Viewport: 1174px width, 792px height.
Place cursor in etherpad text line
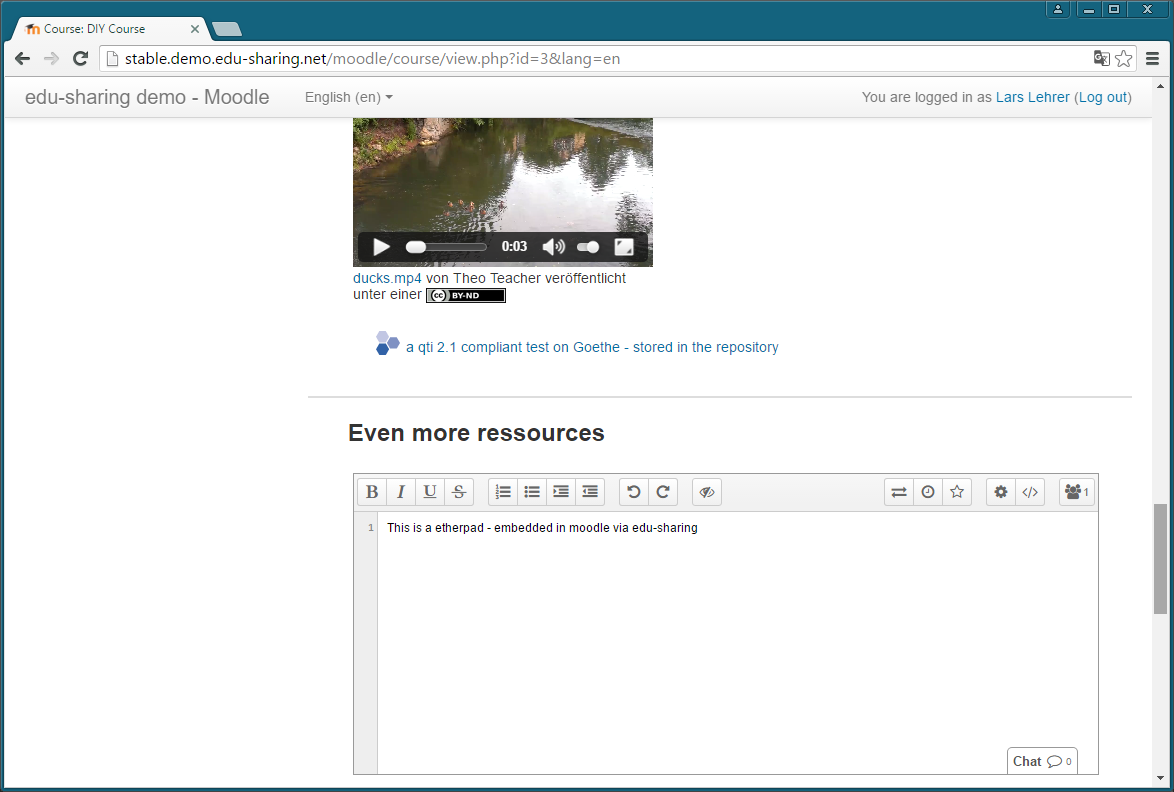542,528
